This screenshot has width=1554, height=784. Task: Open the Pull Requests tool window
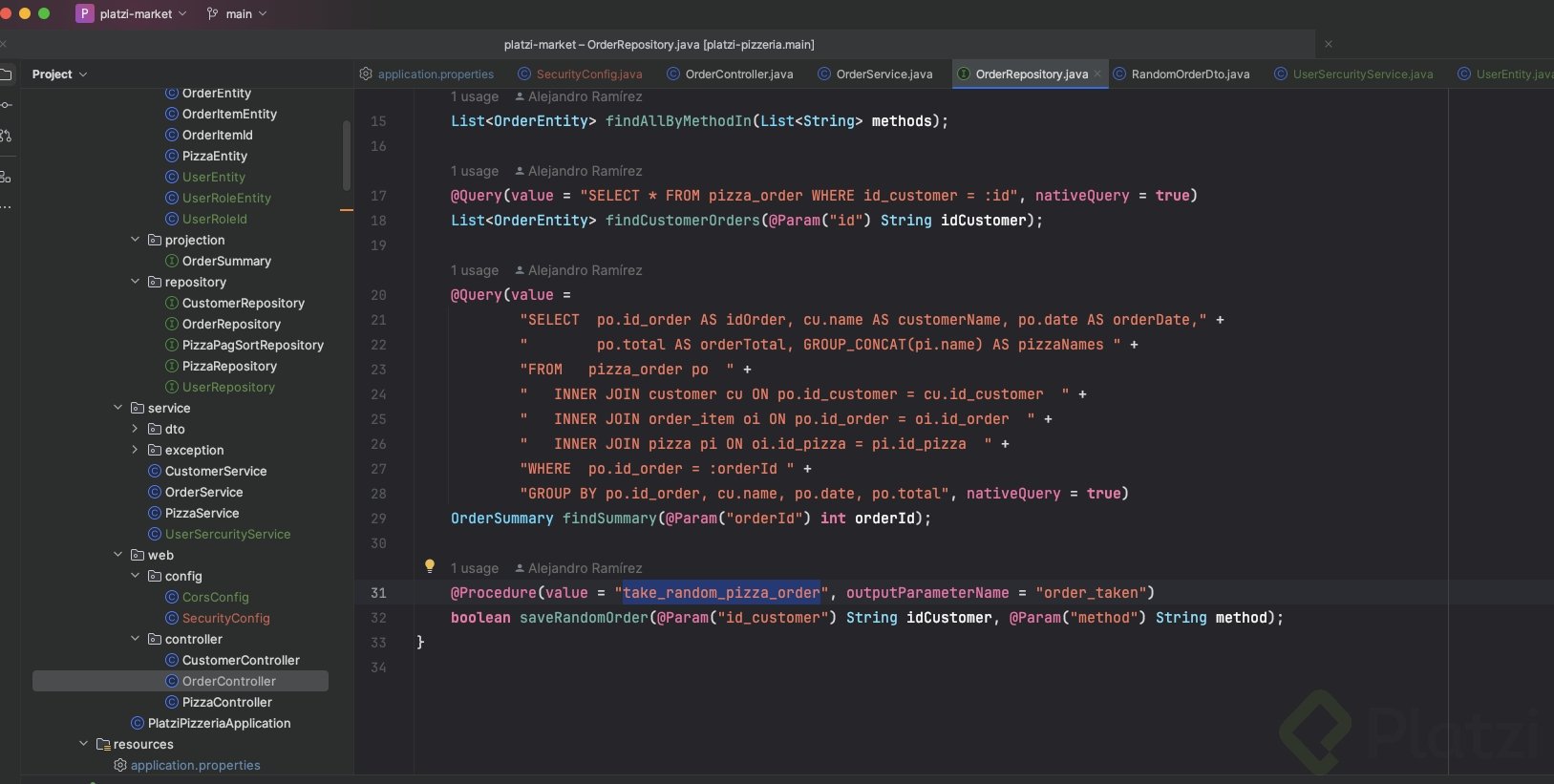point(6,136)
